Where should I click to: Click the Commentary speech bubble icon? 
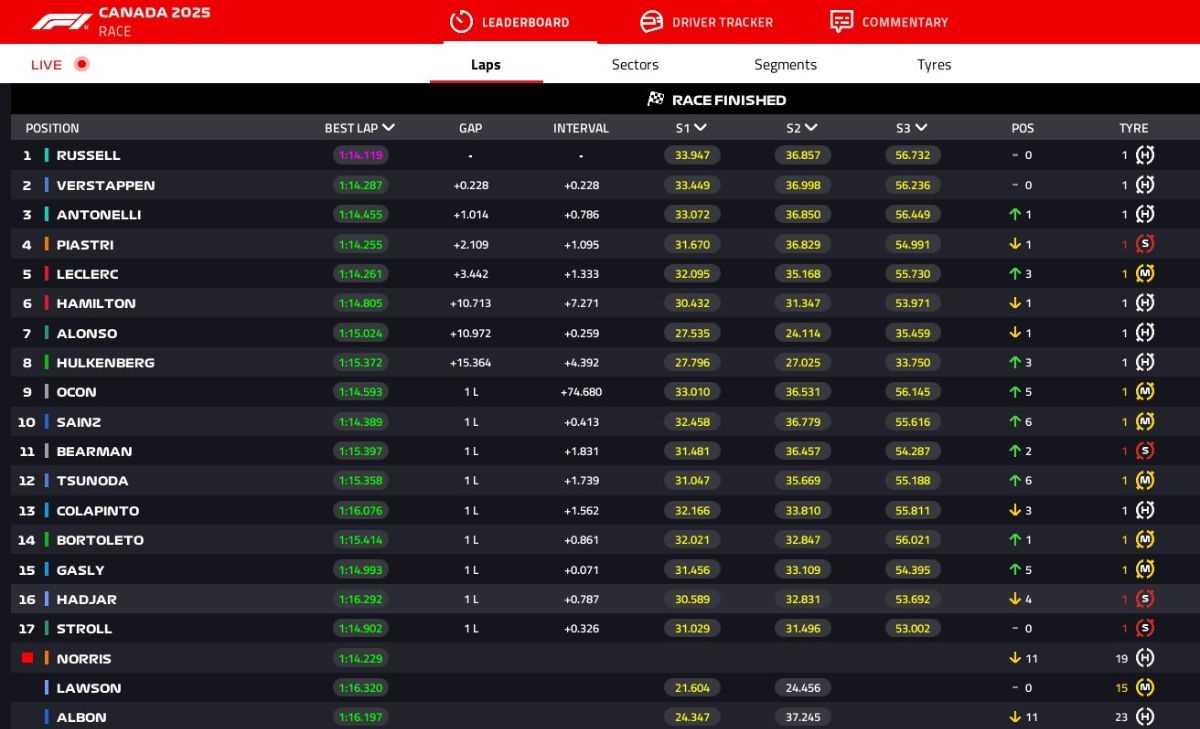click(841, 21)
